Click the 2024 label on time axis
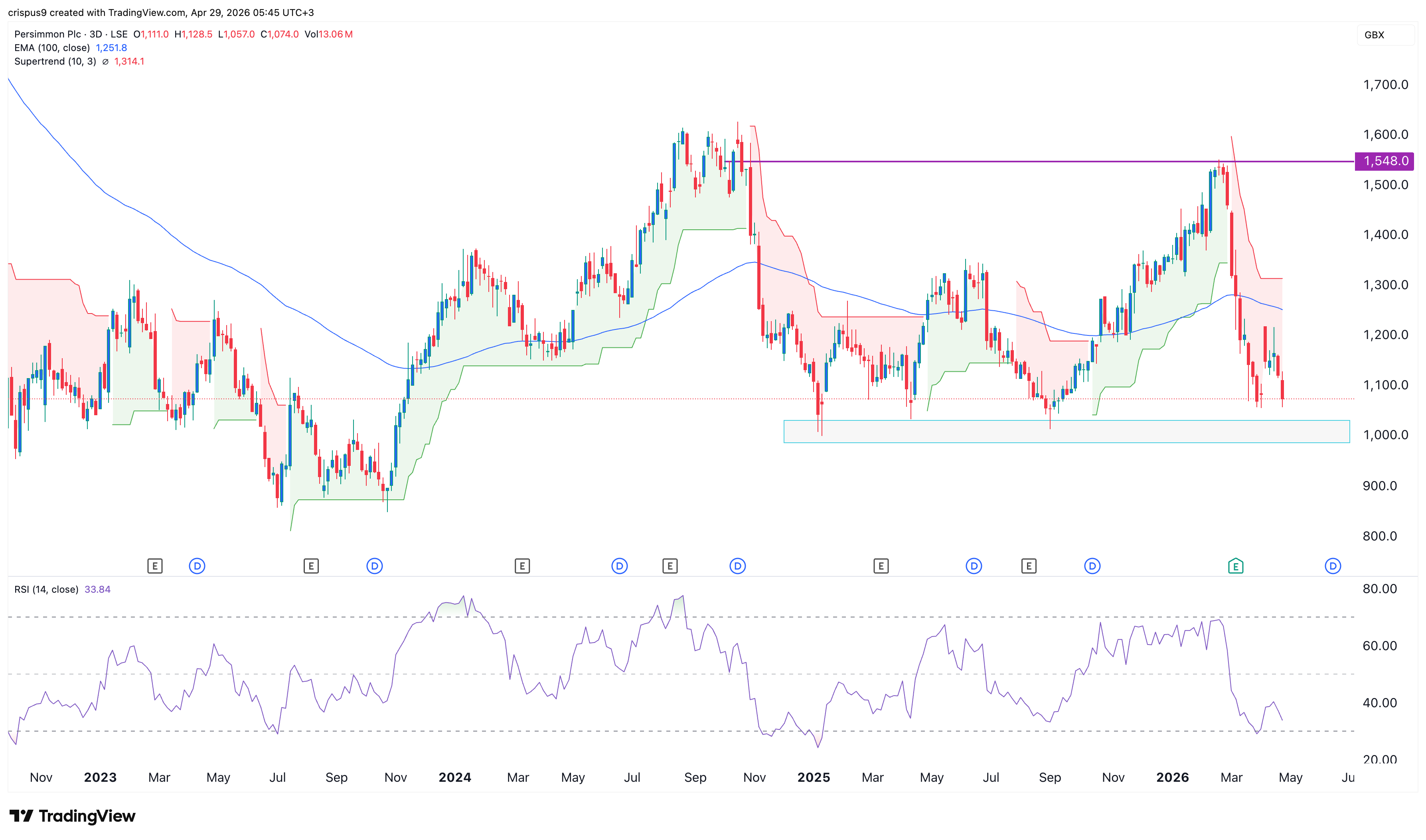Viewport: 1426px width, 840px height. [454, 777]
